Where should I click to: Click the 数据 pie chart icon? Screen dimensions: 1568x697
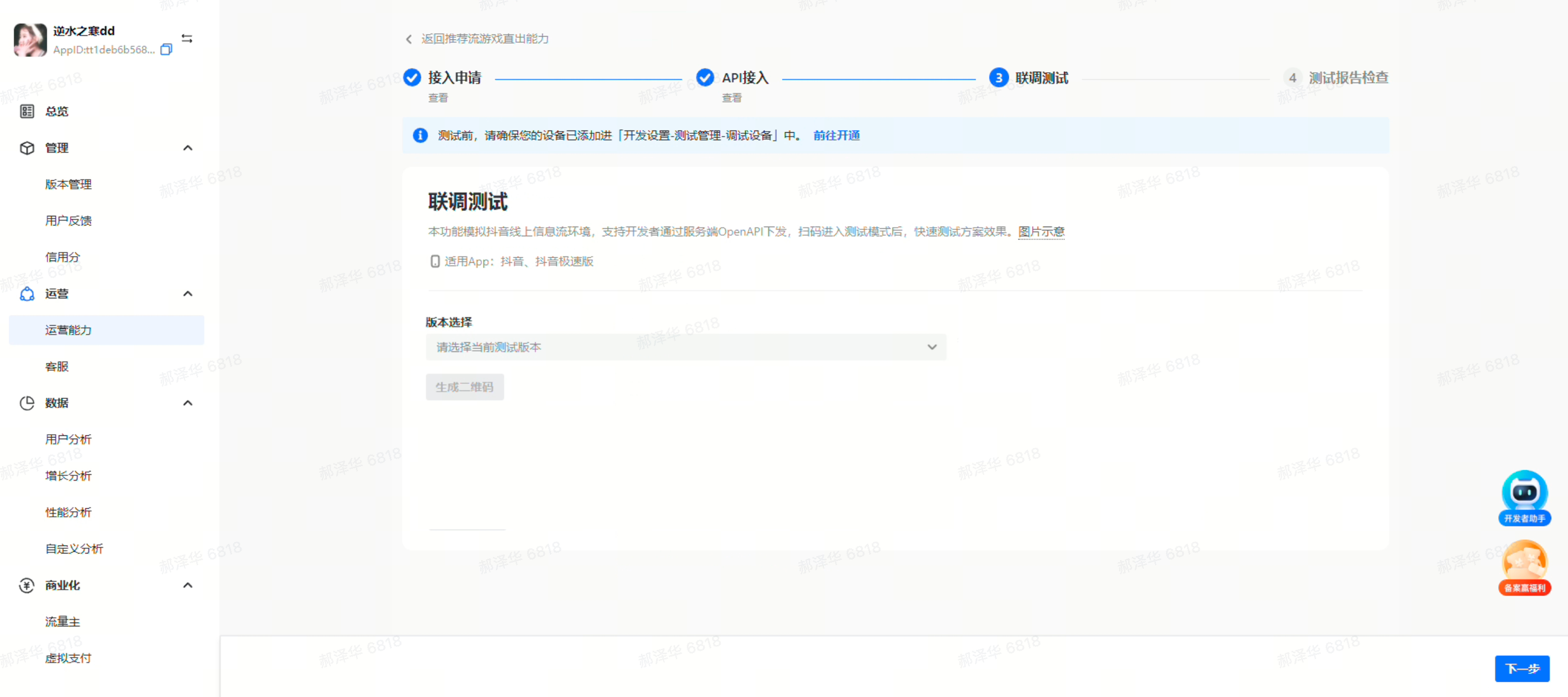[27, 403]
